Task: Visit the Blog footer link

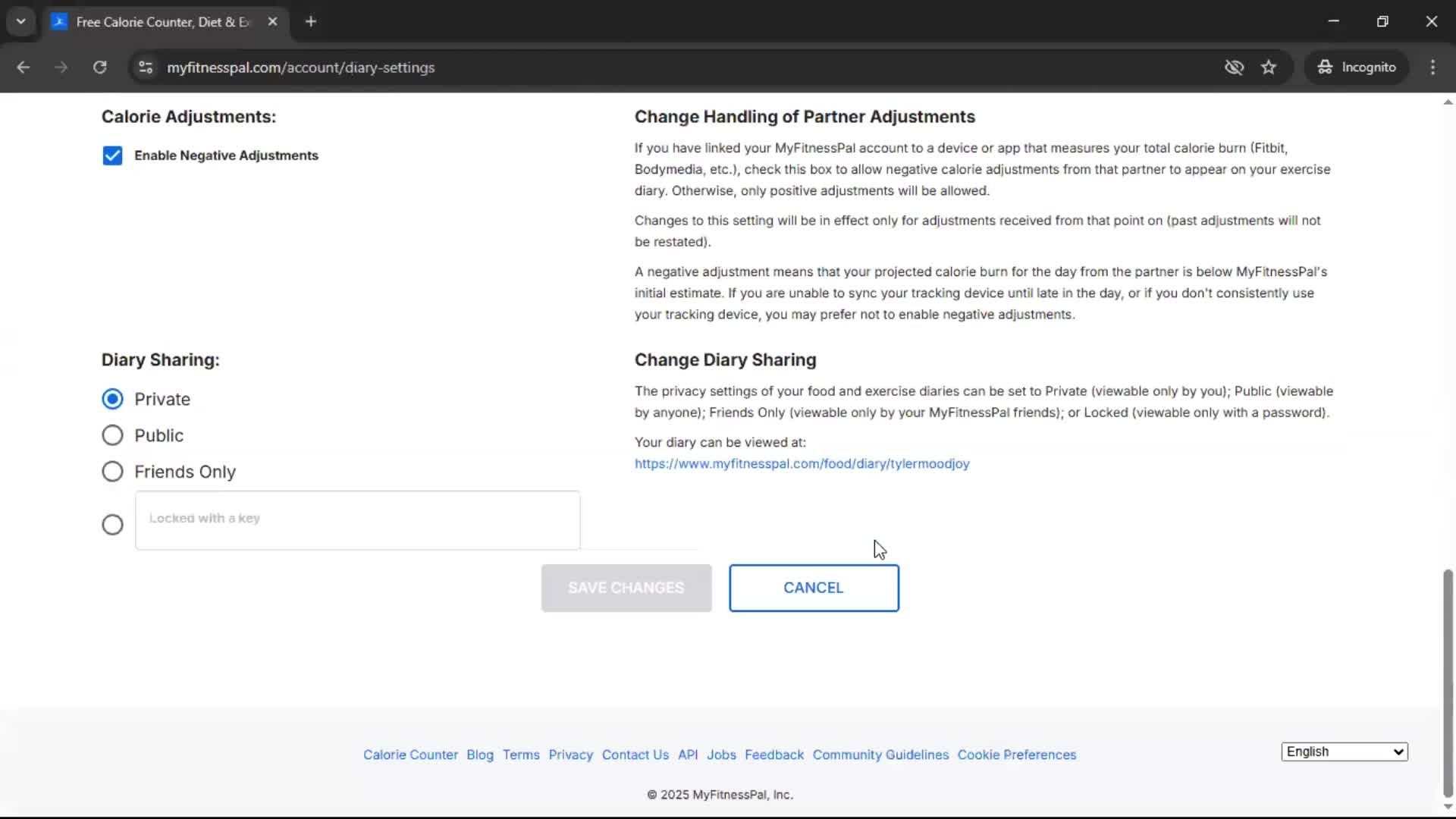Action: 480,755
